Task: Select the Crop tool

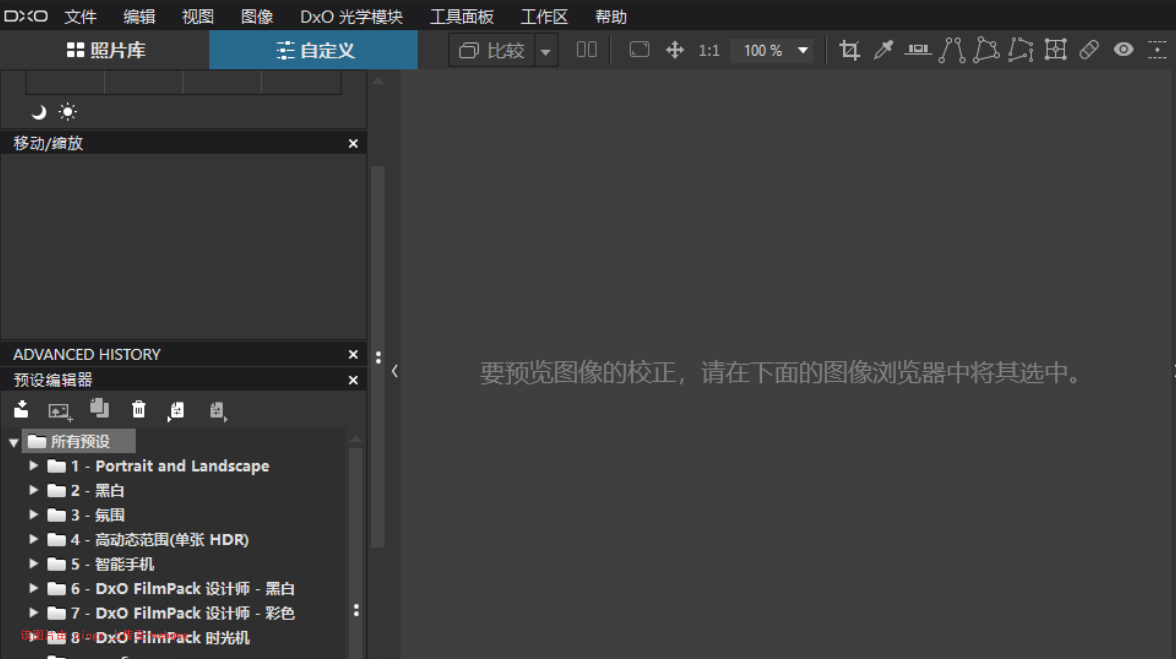Action: [849, 50]
